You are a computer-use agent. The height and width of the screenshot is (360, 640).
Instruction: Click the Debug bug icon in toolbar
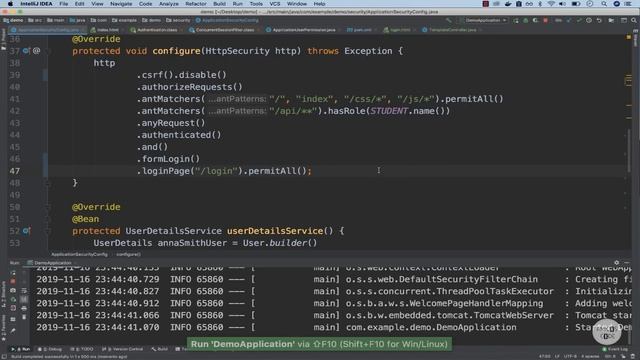point(526,20)
